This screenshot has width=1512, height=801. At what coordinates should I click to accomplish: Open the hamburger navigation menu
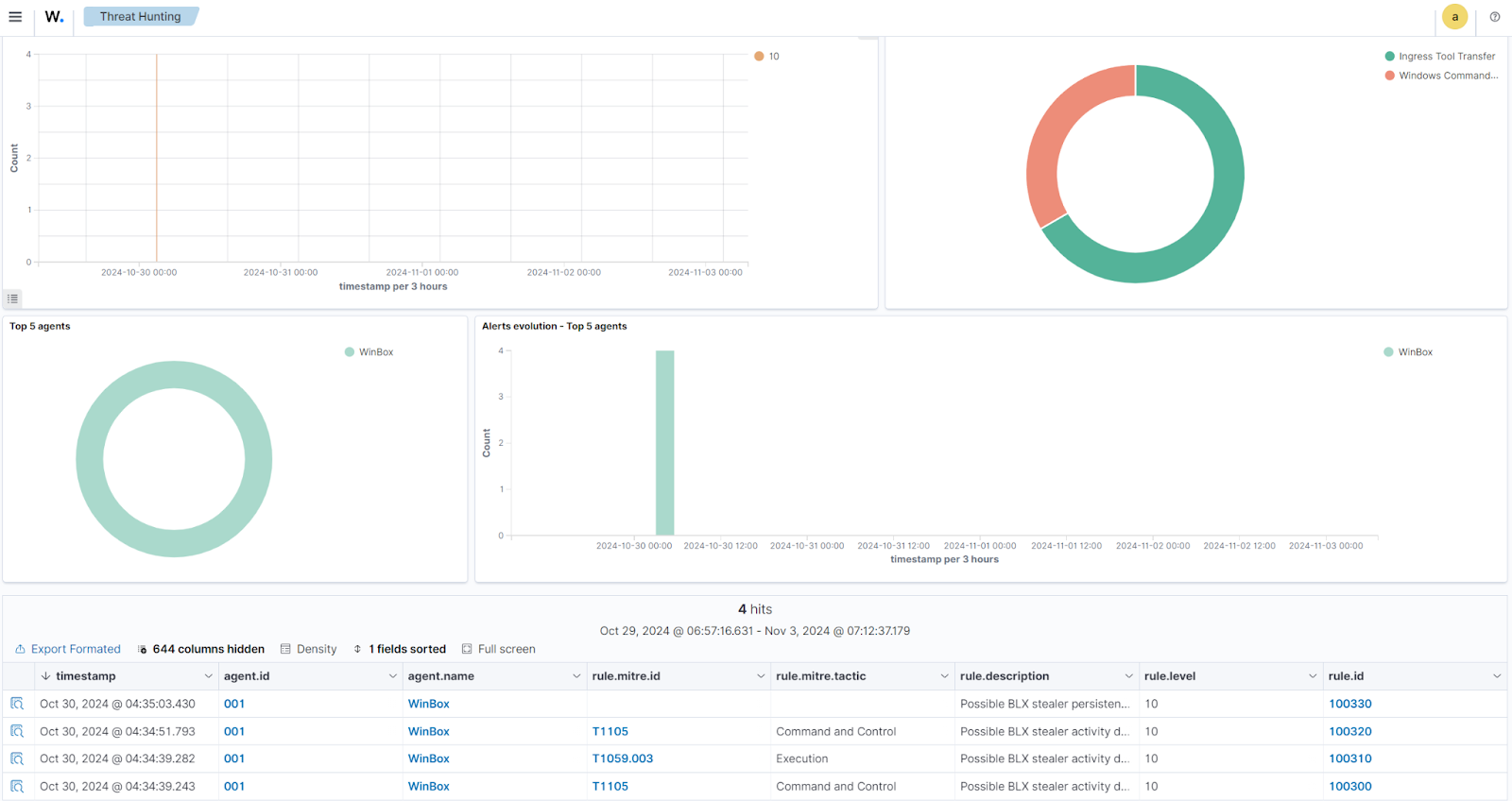[15, 17]
